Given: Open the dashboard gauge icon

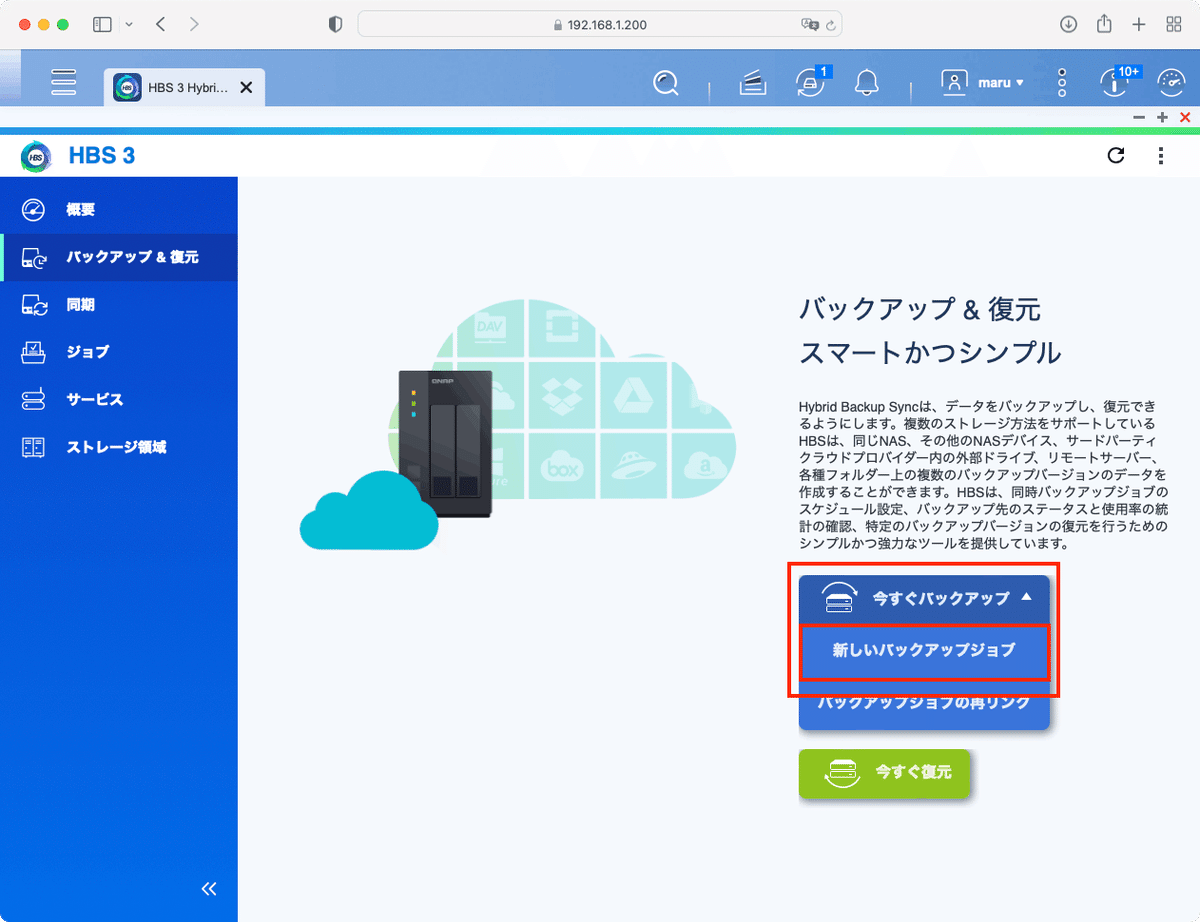Looking at the screenshot, I should [1170, 83].
